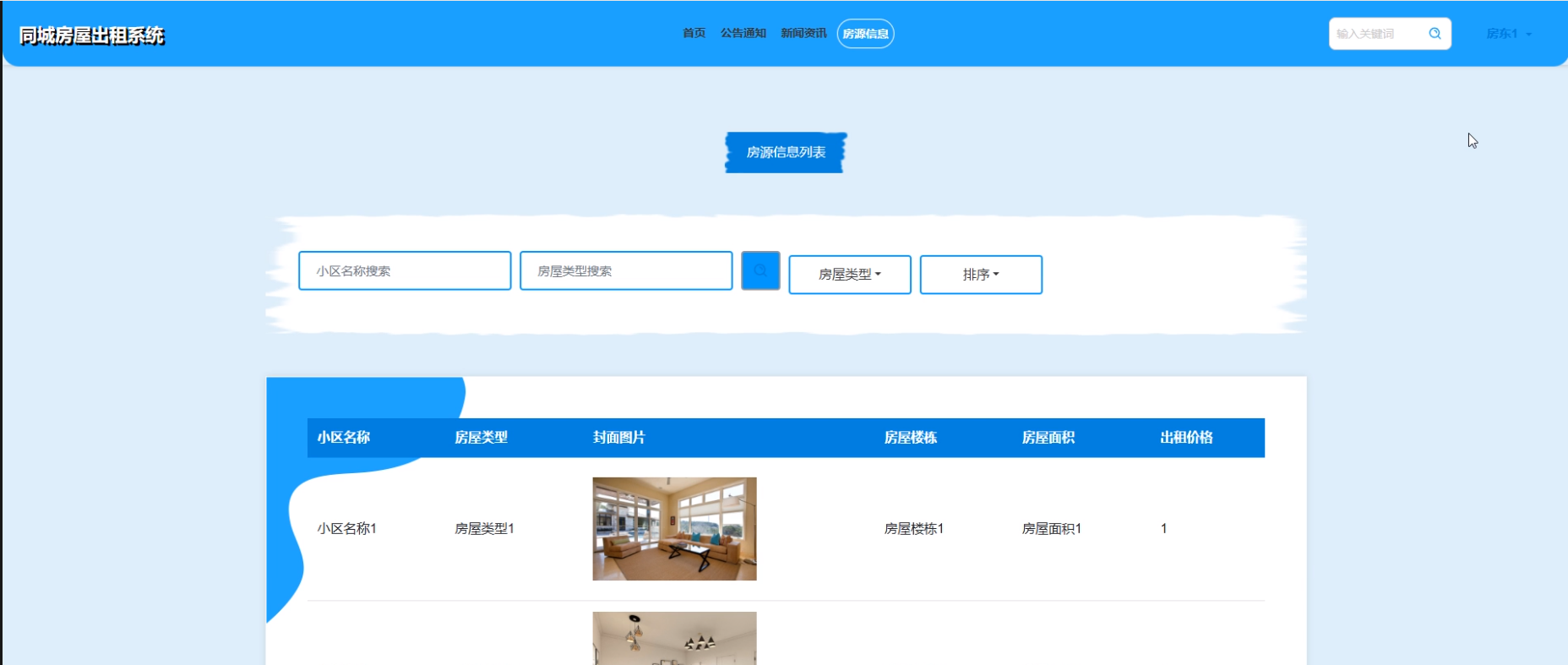Open the 新闻资讯 nav item

803,34
